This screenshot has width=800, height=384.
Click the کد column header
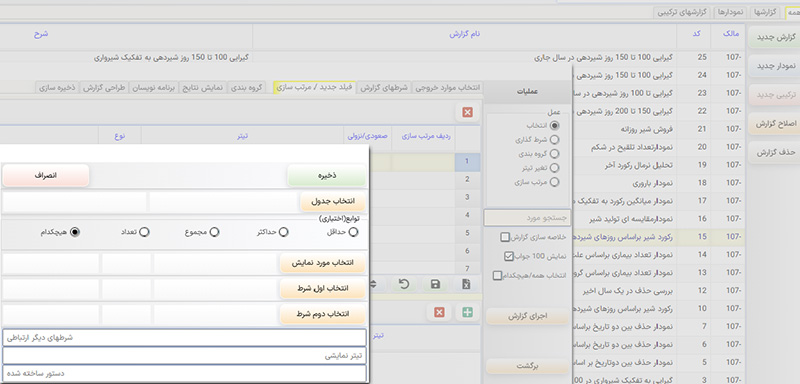coord(696,34)
